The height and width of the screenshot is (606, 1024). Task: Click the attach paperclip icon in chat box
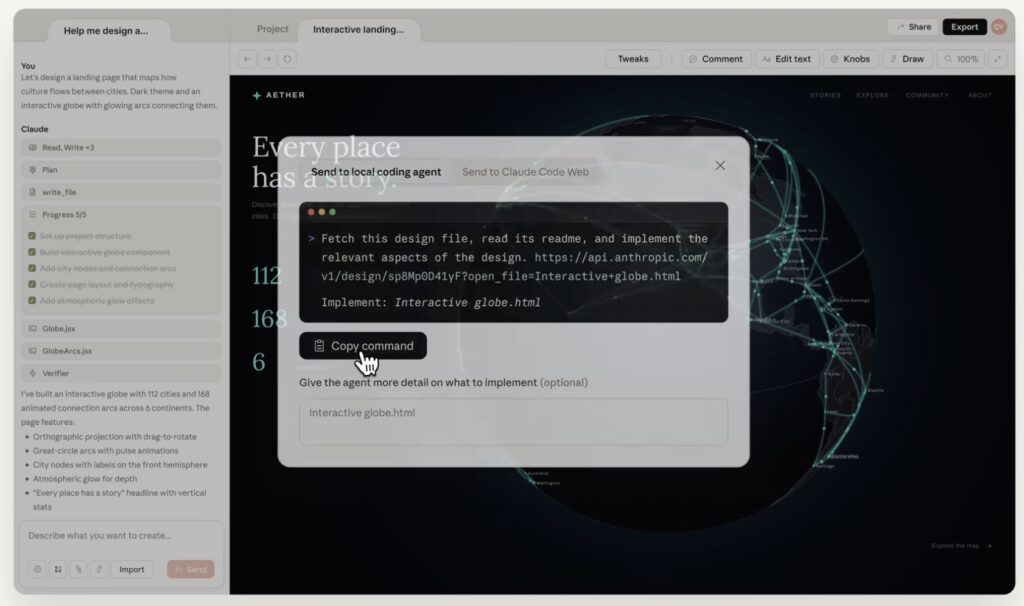(x=77, y=569)
